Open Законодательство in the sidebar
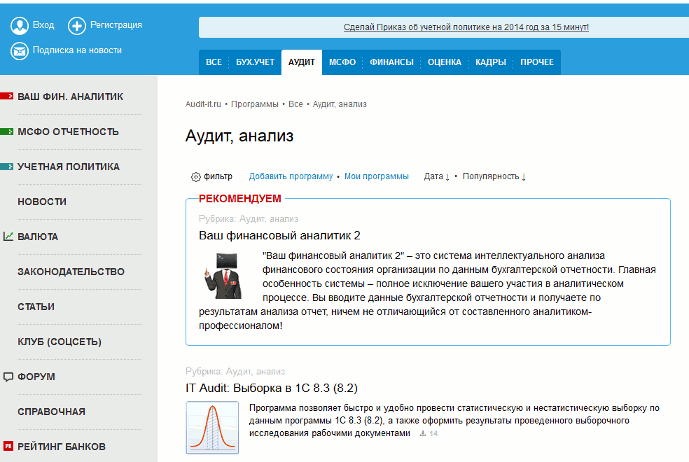This screenshot has height=462, width=689. [70, 272]
